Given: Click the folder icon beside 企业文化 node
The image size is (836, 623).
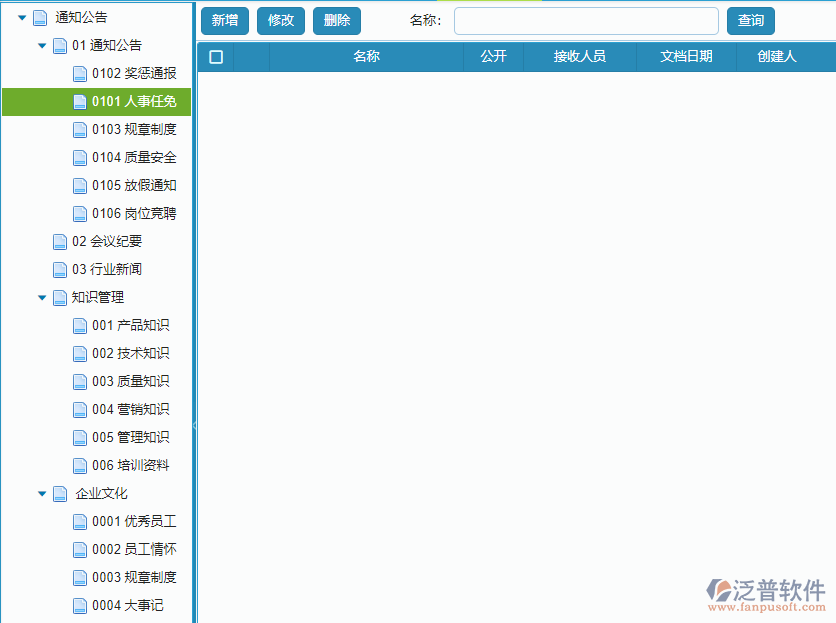Looking at the screenshot, I should click(59, 493).
